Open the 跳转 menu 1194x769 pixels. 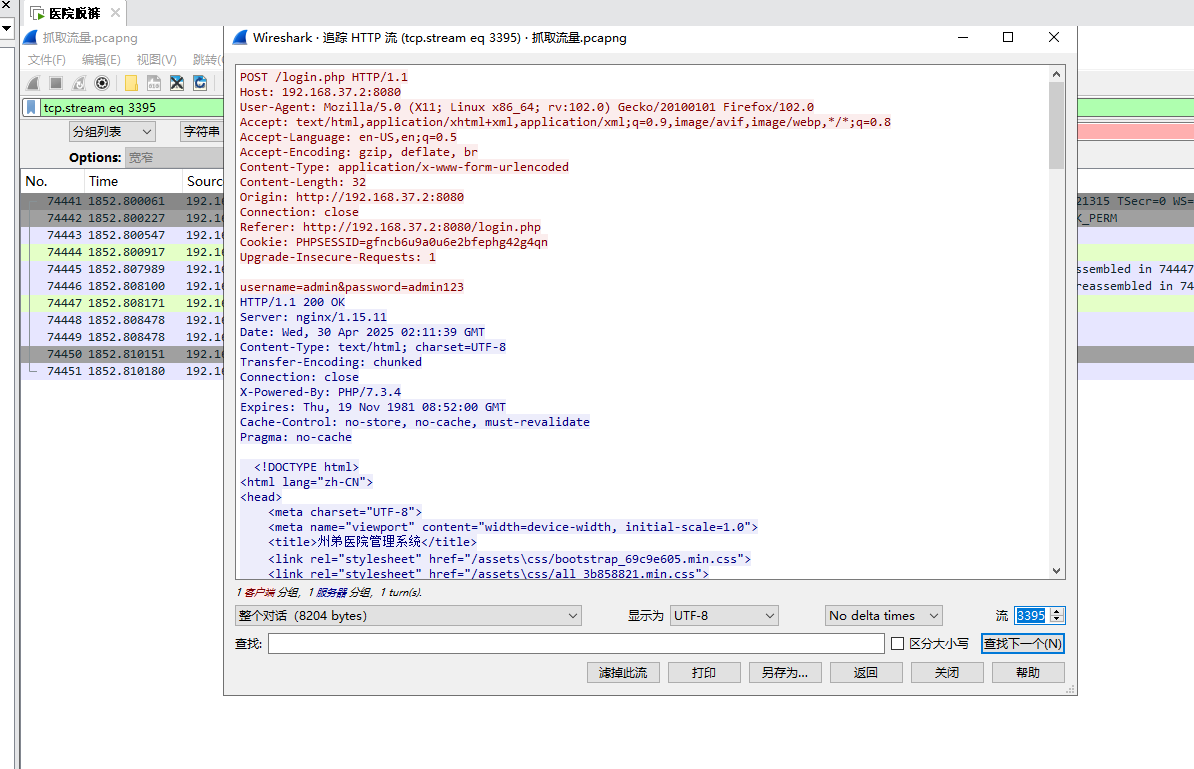[206, 59]
